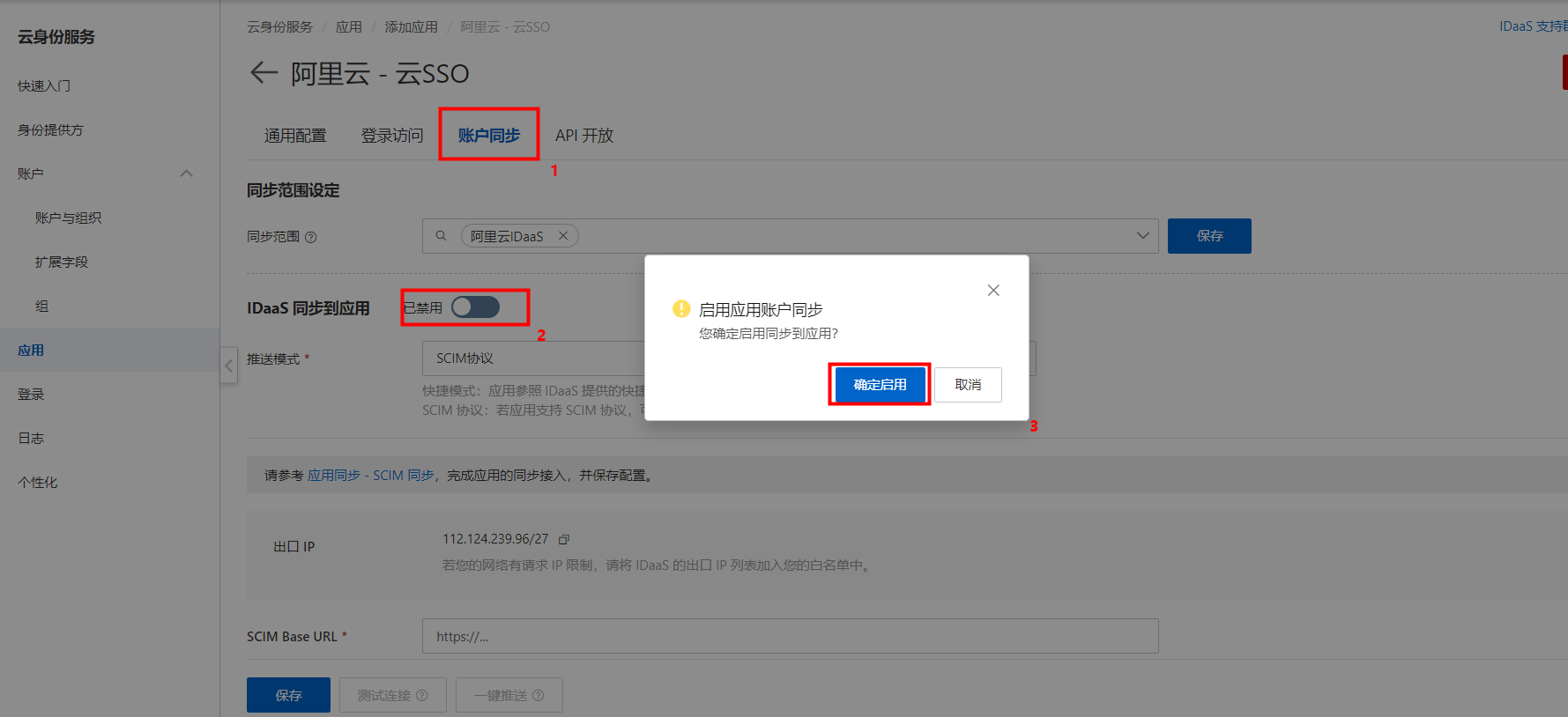
Task: Open 组 in the sidebar
Action: click(41, 306)
